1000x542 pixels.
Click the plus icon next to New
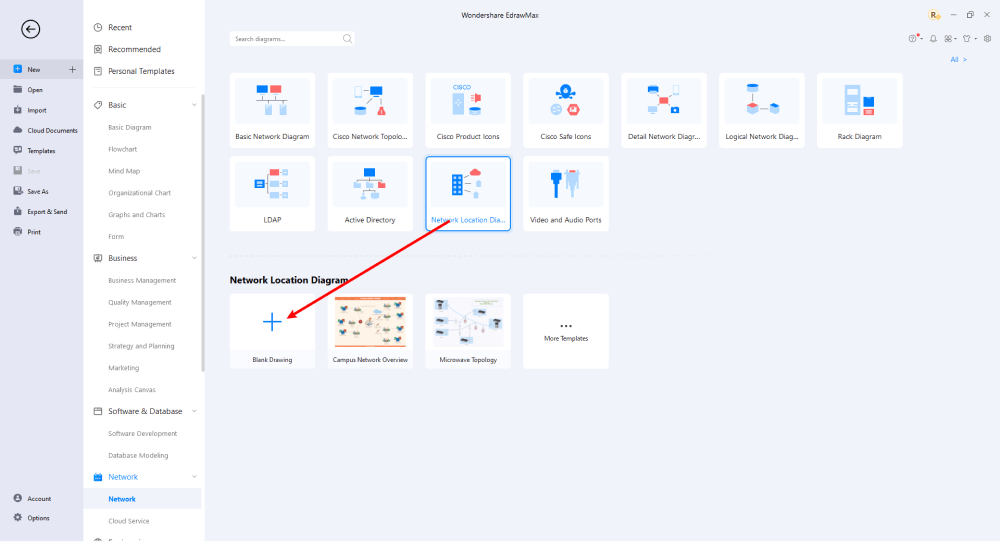click(72, 70)
